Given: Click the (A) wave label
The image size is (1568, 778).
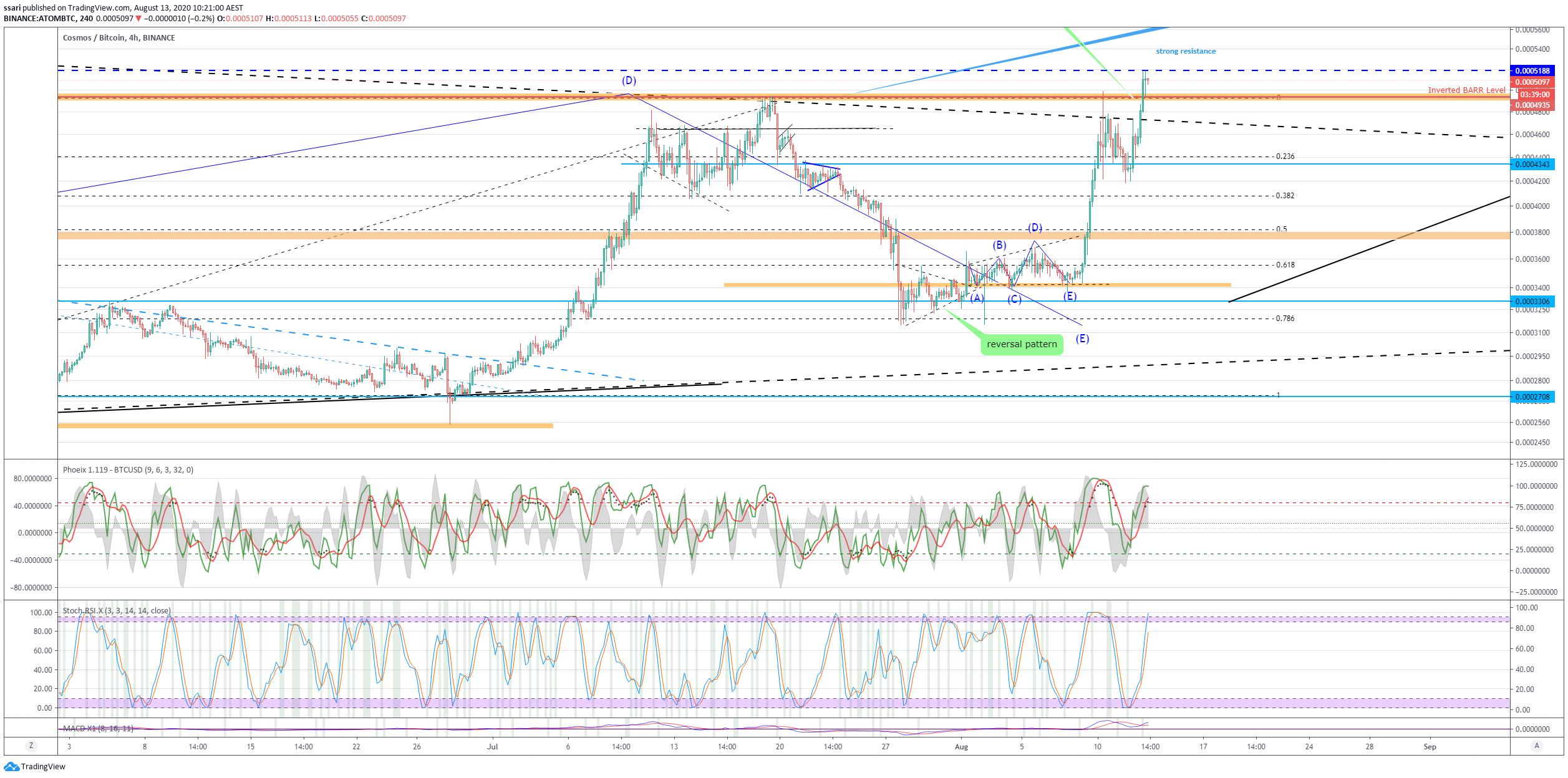Looking at the screenshot, I should tap(977, 299).
